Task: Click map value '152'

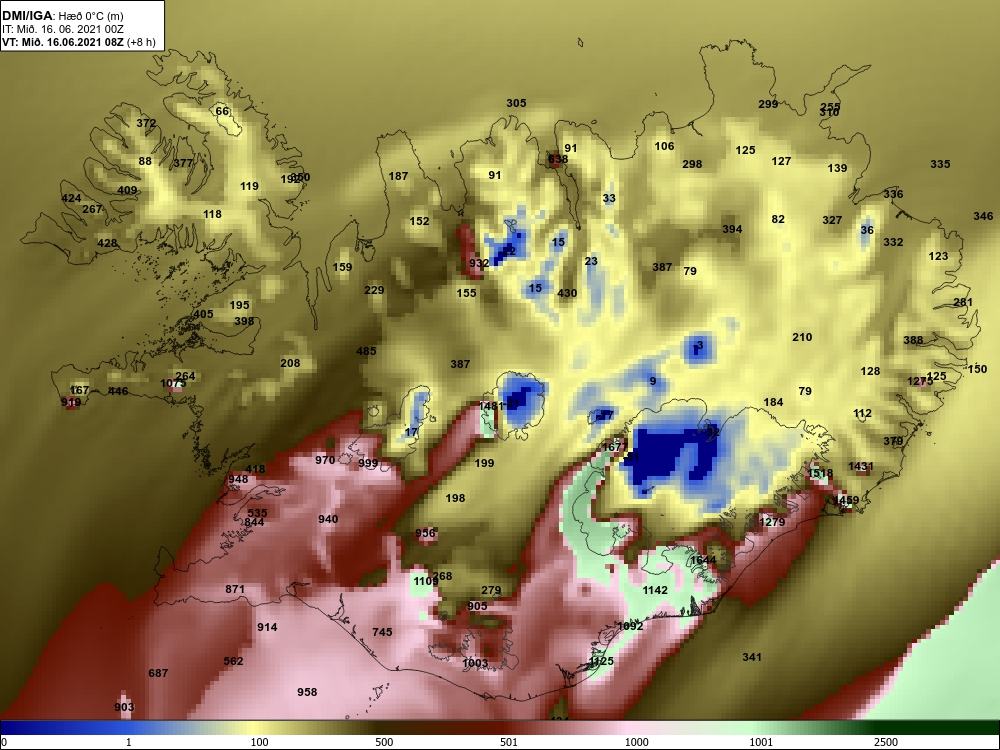Action: pyautogui.click(x=419, y=221)
